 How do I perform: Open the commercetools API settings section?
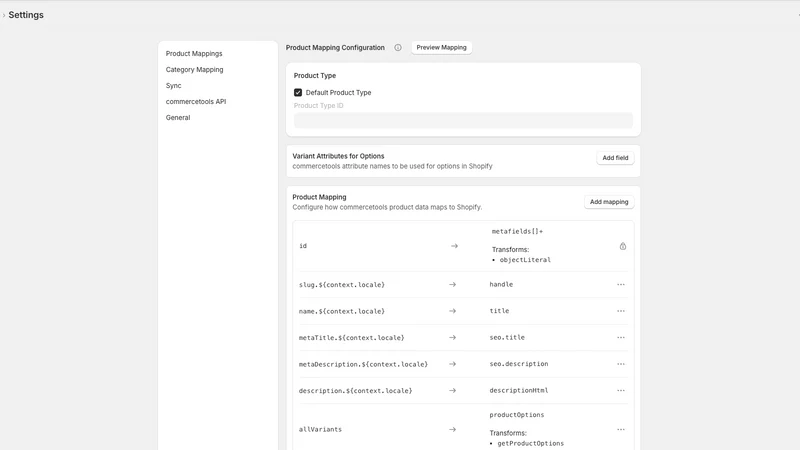tap(196, 102)
